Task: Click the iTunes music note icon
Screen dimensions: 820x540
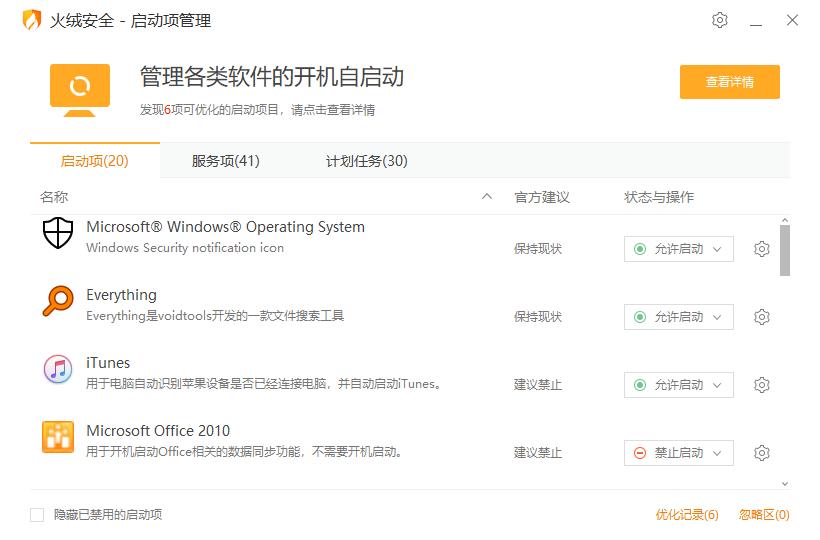Action: (x=58, y=369)
